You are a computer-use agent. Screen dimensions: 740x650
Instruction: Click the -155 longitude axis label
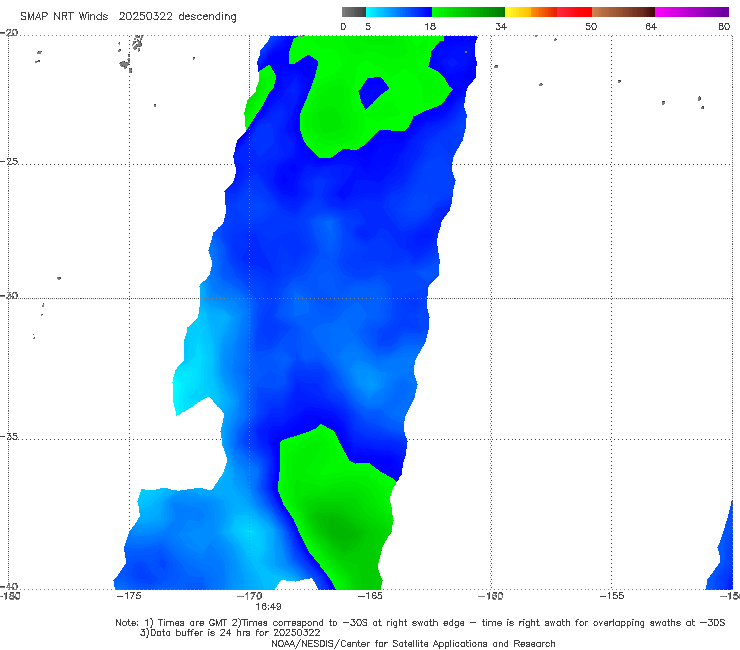coord(612,596)
